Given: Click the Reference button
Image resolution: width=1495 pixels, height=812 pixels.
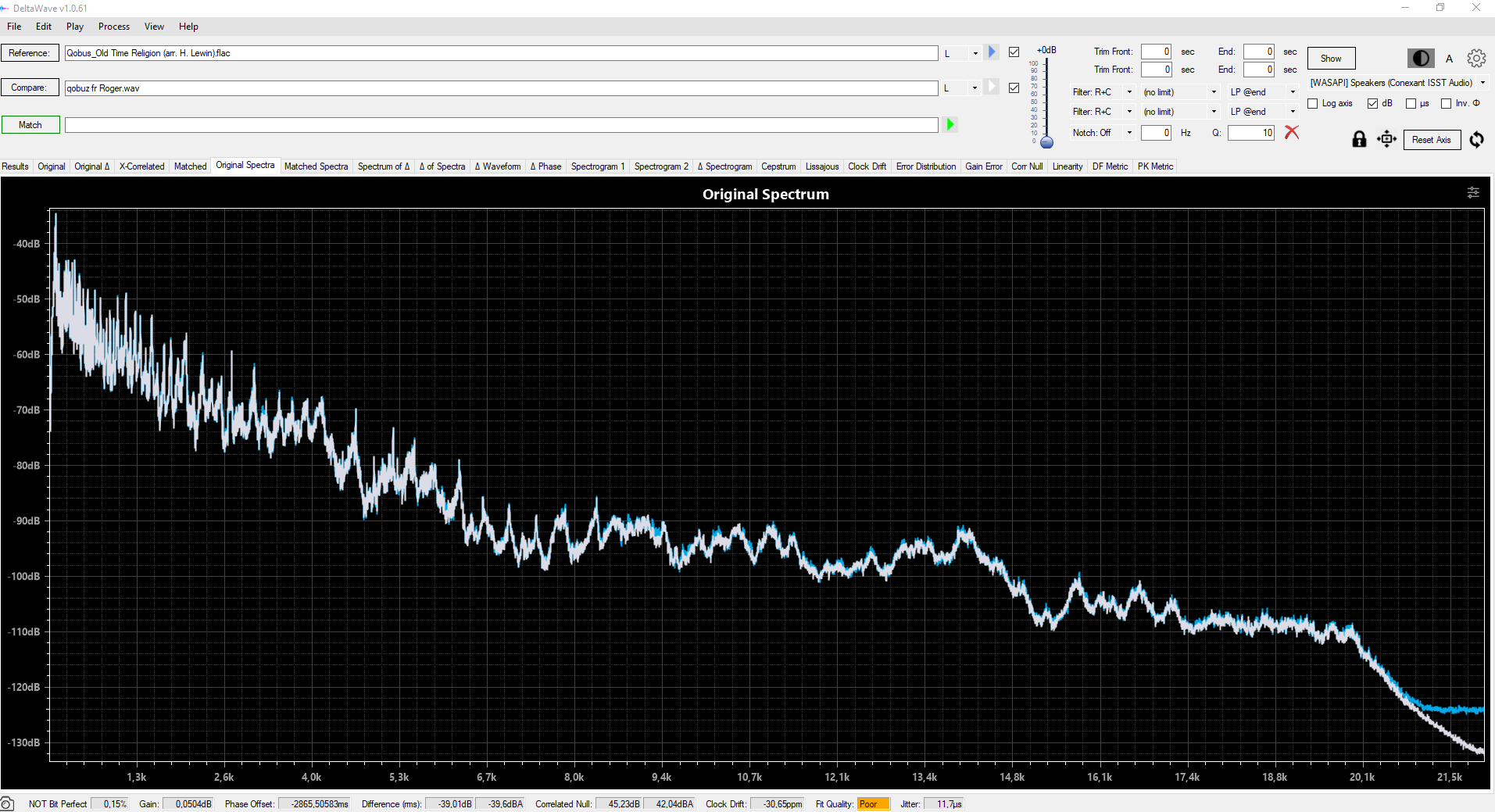Looking at the screenshot, I should coord(30,53).
